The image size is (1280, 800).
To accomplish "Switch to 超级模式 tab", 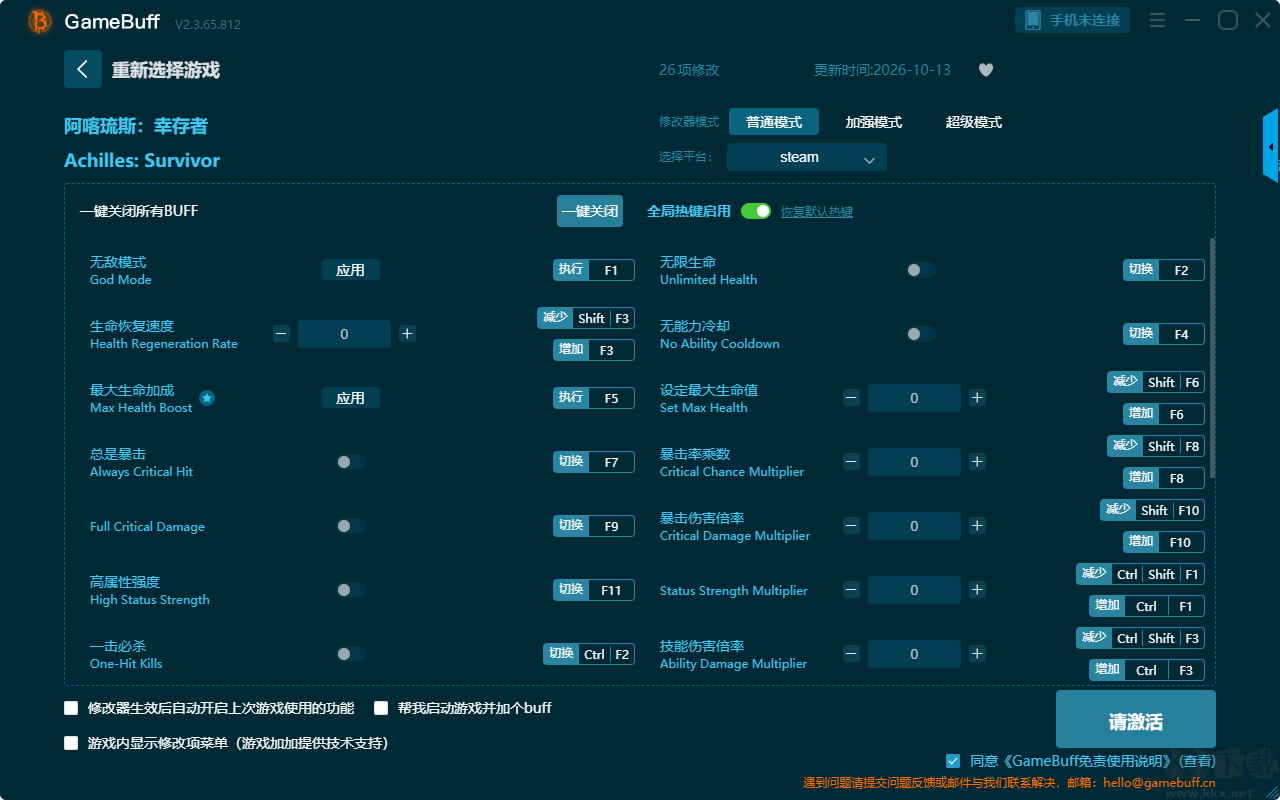I will [974, 122].
